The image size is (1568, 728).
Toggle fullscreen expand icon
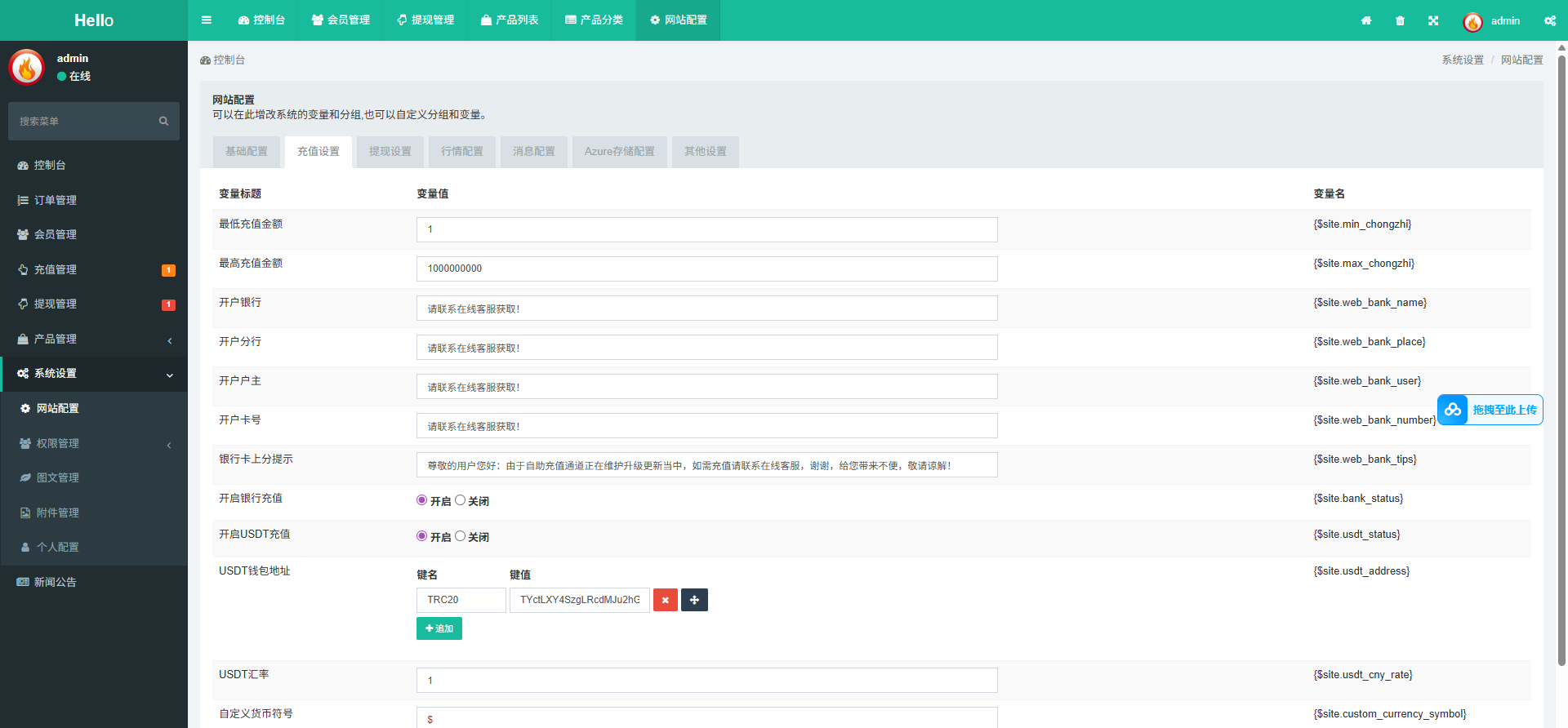[1433, 20]
